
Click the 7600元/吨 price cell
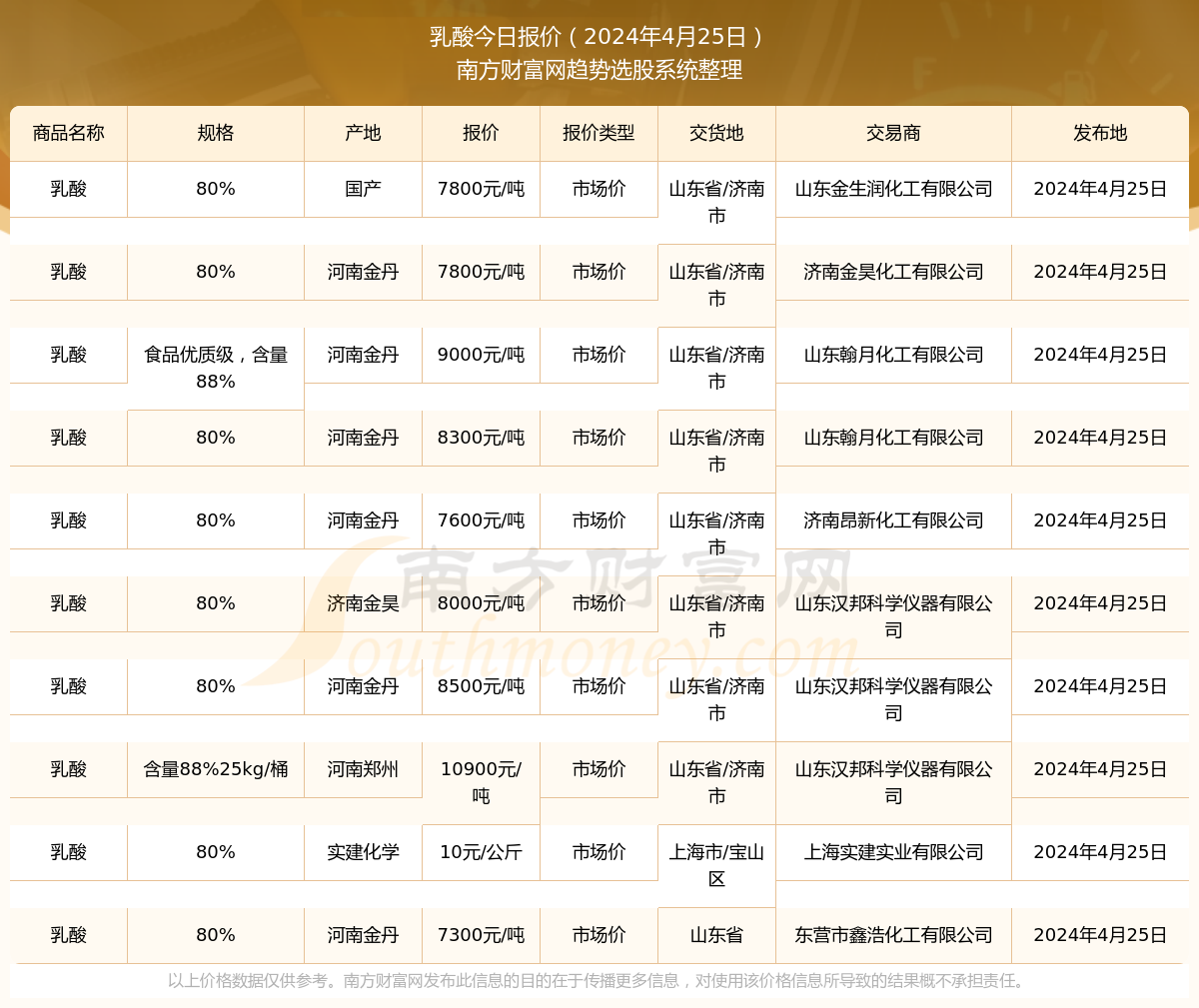coord(481,520)
